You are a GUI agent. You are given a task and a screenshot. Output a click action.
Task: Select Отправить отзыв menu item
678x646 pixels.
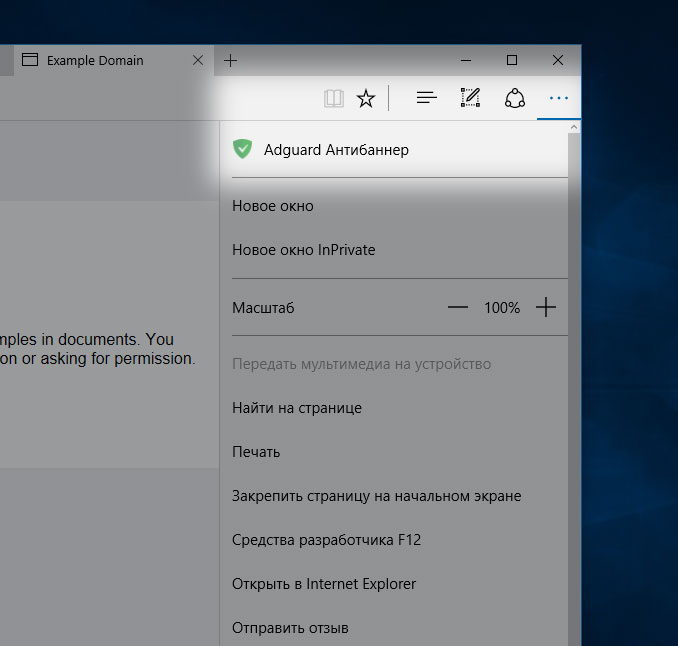click(x=393, y=628)
